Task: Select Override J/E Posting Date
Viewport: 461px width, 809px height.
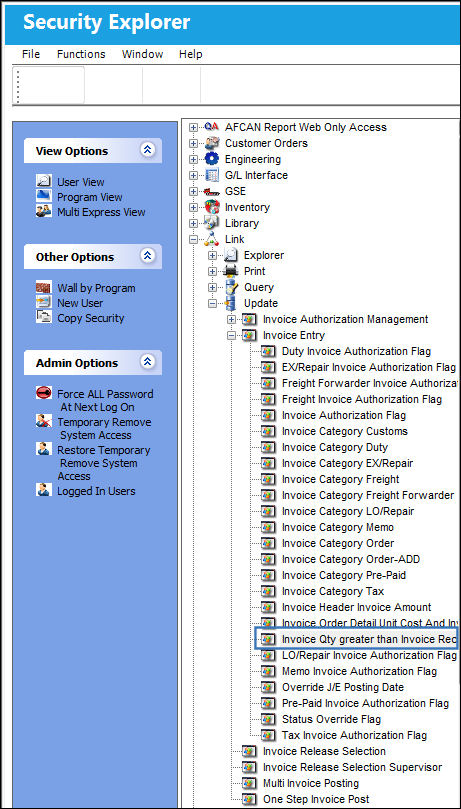Action: 343,687
